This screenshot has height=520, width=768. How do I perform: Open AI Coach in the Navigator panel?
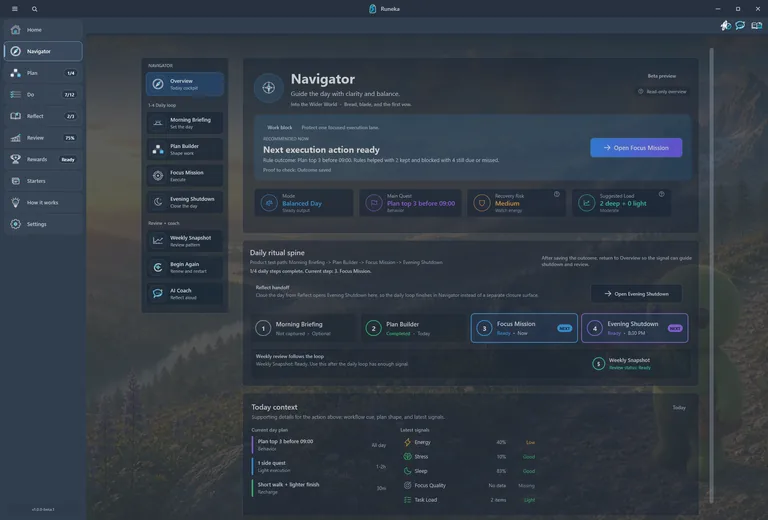click(185, 294)
